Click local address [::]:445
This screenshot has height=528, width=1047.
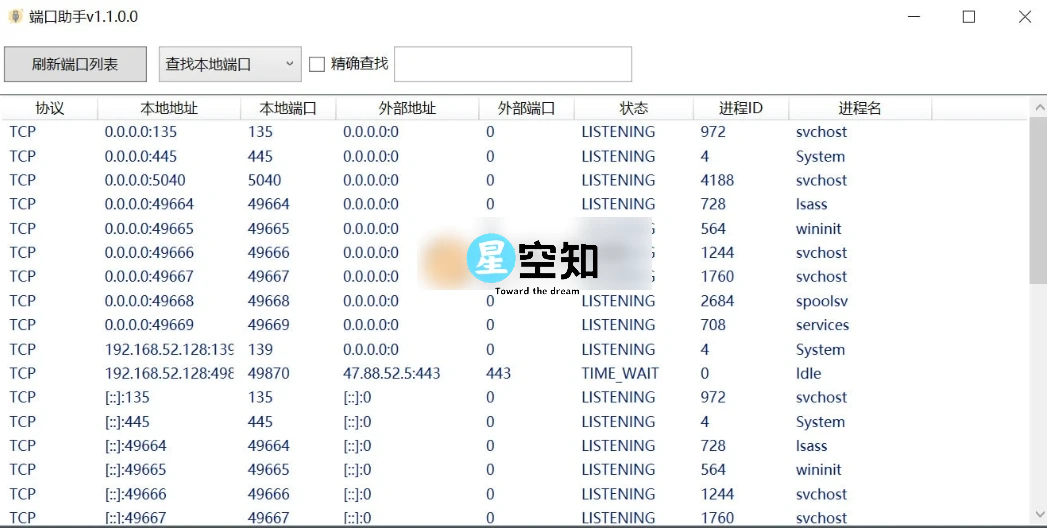coord(127,422)
